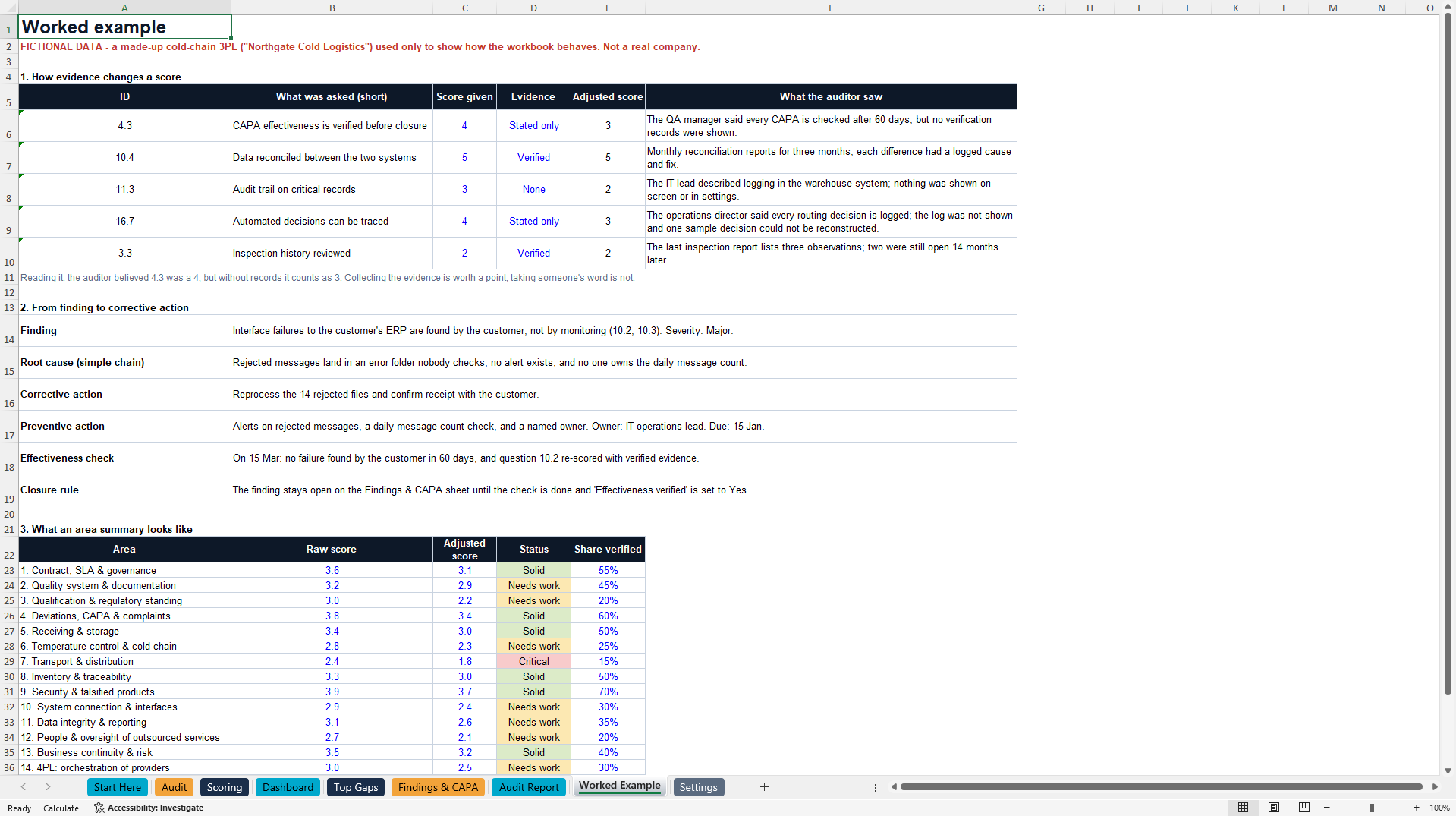Screen dimensions: 1456x816
Task: Click Calculate in the status bar
Action: click(x=61, y=808)
